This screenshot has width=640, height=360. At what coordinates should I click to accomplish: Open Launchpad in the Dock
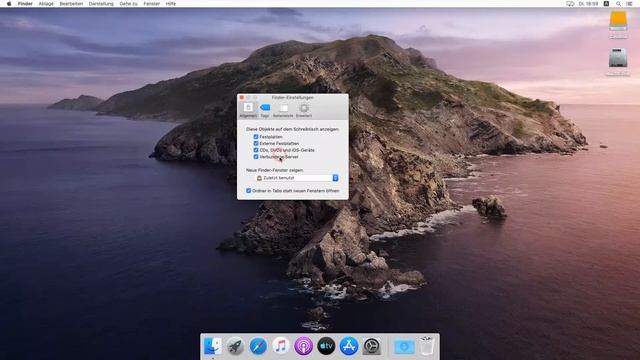(x=236, y=347)
